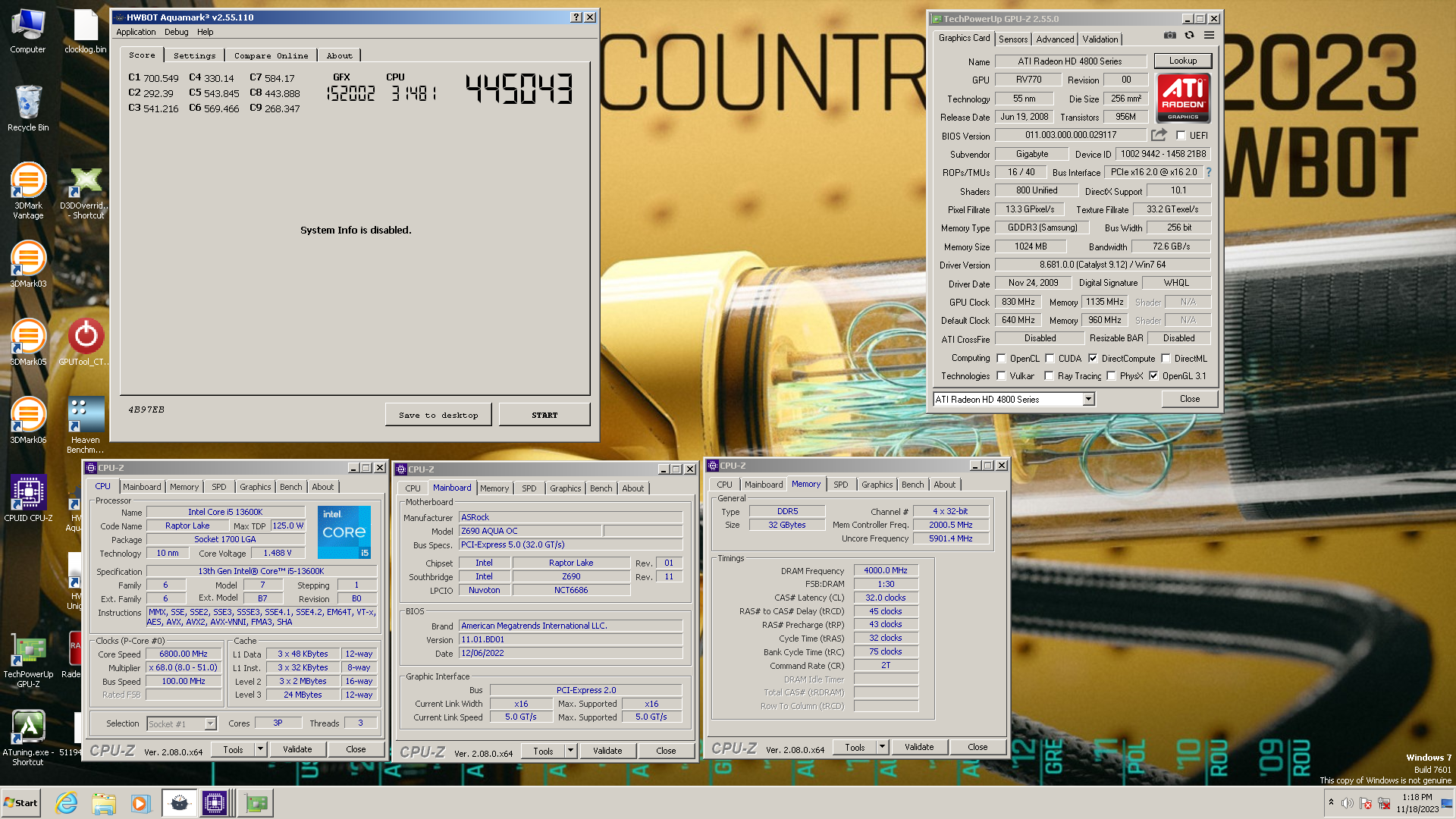The image size is (1456, 819).
Task: Open the Computer desktop icon
Action: pyautogui.click(x=28, y=31)
